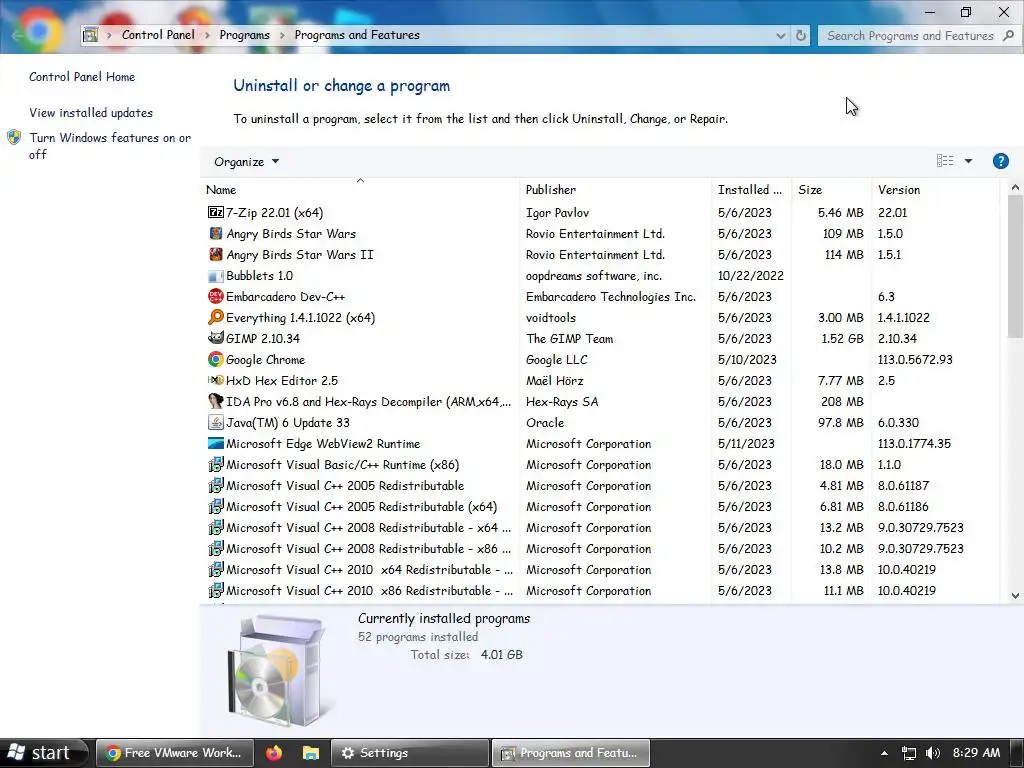Sort by the Installed On column header
The image size is (1024, 768).
point(752,189)
